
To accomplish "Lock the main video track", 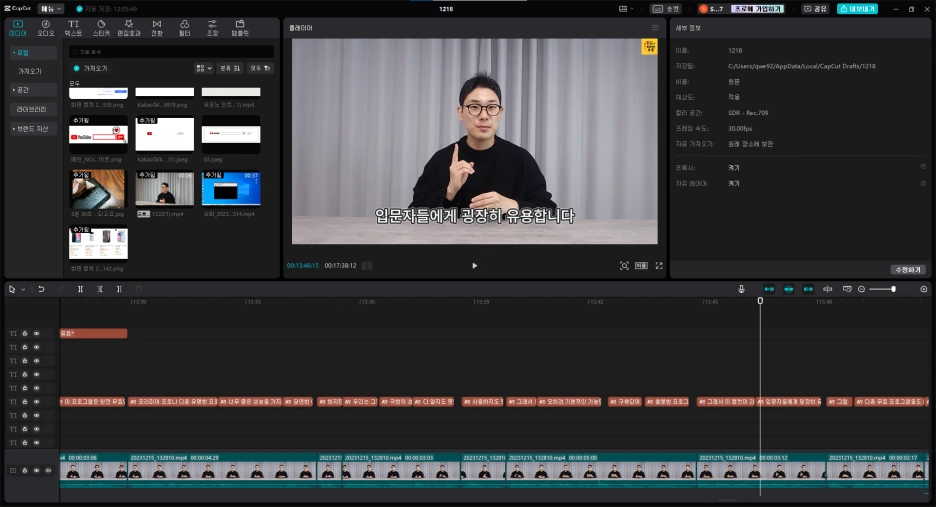I will coord(24,471).
